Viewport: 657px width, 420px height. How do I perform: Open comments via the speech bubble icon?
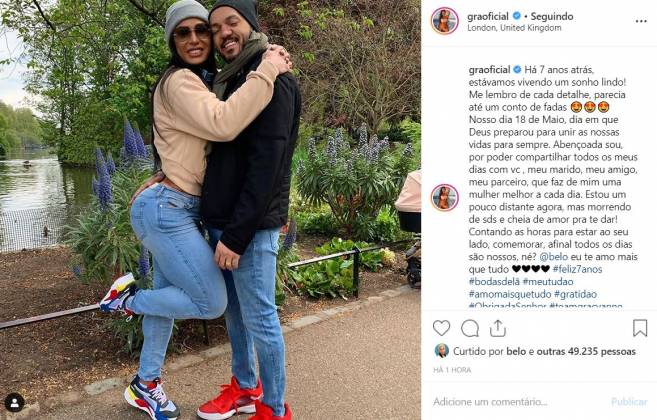point(470,328)
